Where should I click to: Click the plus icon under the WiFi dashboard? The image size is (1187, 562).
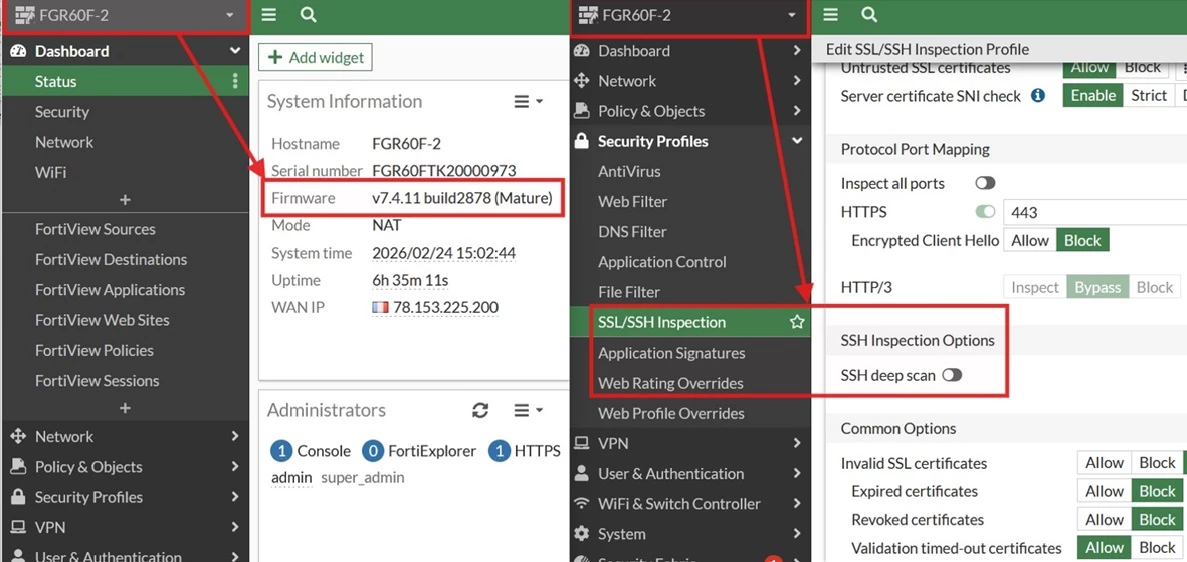pyautogui.click(x=125, y=200)
